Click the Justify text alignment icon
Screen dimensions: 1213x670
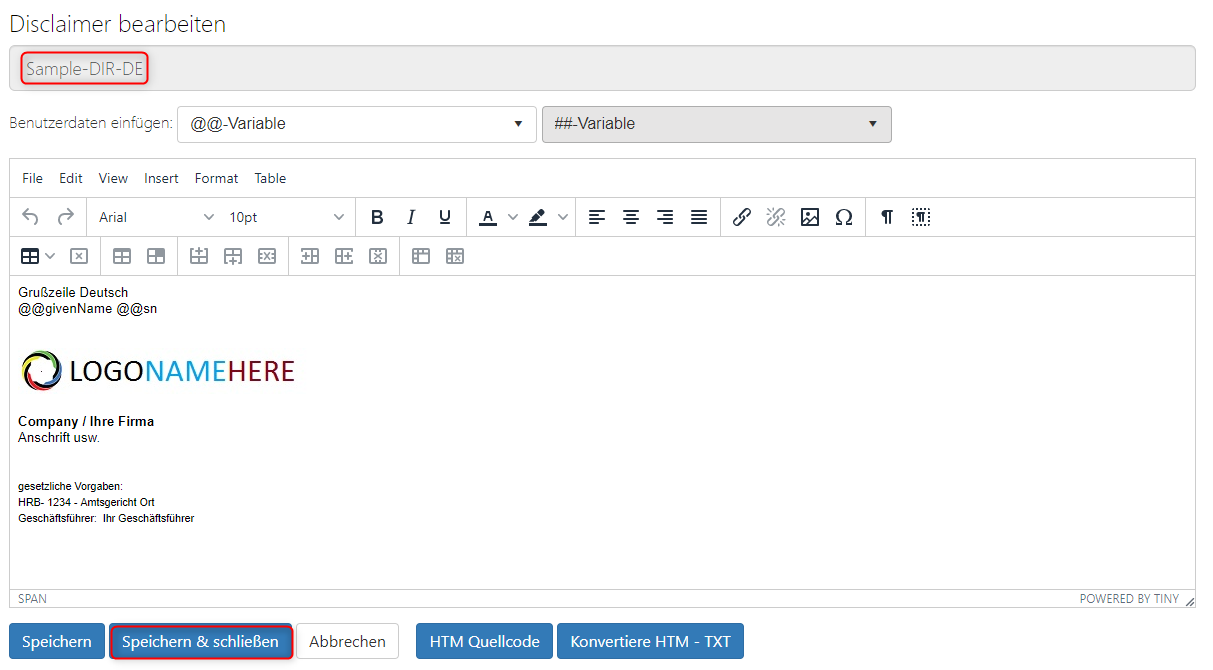(x=699, y=217)
